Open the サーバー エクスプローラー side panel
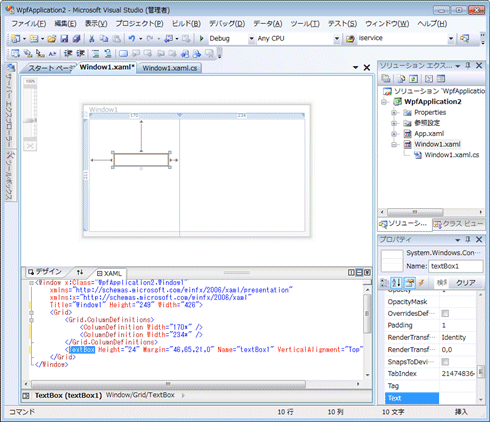The height and width of the screenshot is (422, 490). point(10,105)
